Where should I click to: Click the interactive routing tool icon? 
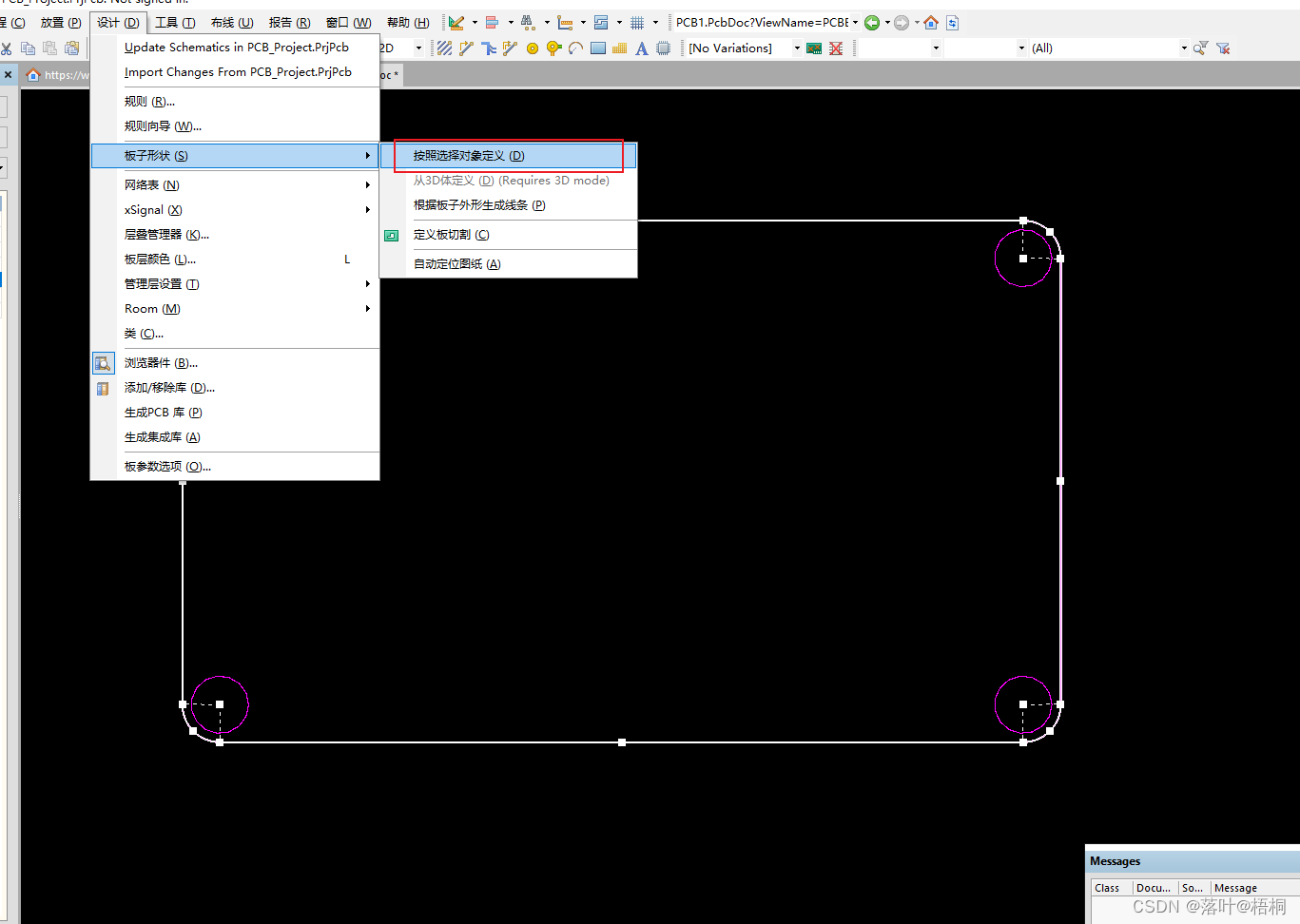click(x=466, y=48)
